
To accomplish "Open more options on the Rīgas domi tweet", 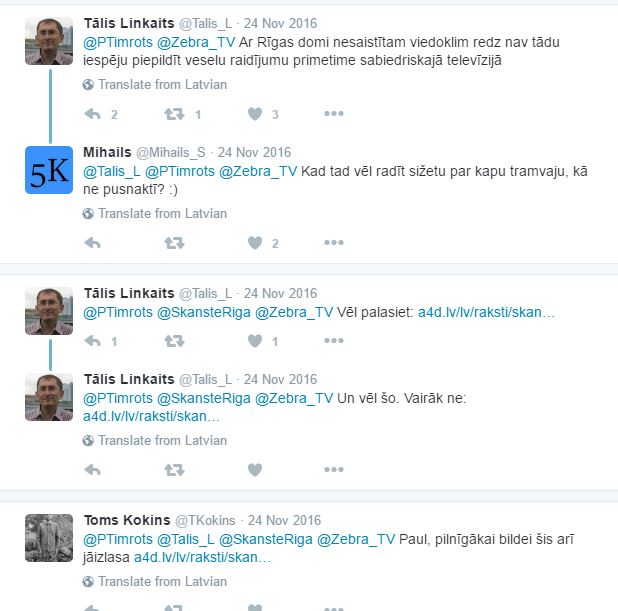I will pos(334,114).
